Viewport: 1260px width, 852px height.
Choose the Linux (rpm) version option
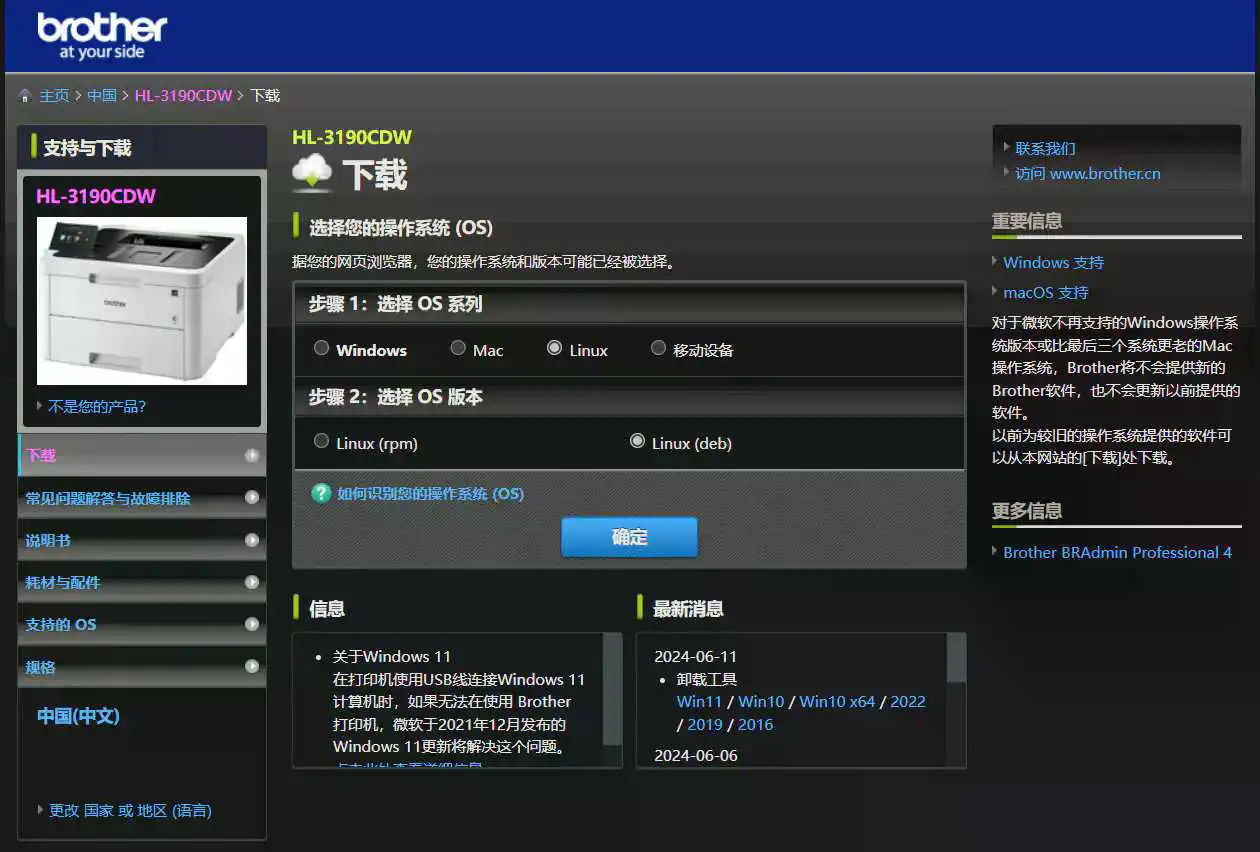pos(321,441)
